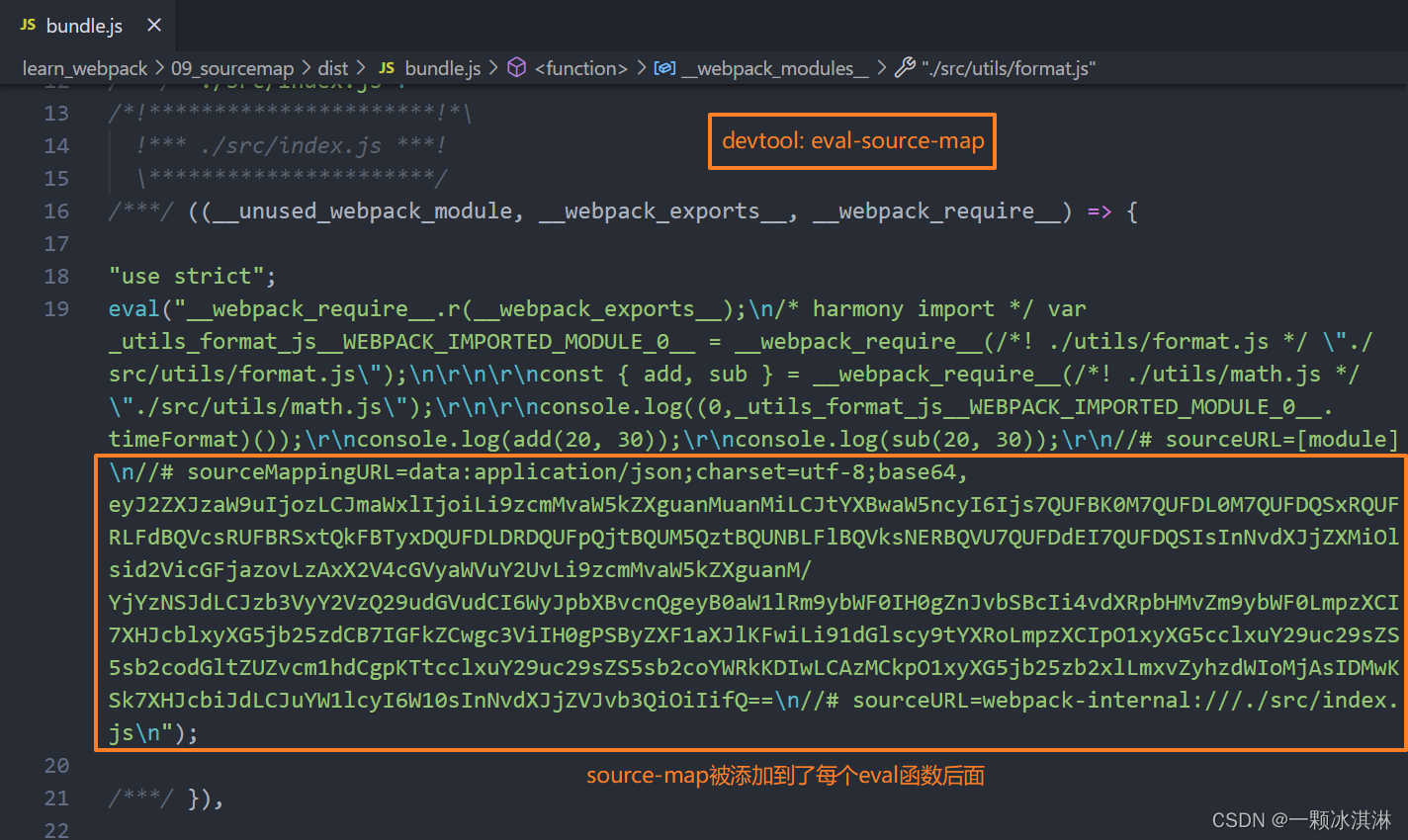
Task: Click line number 14 in gutter
Action: point(56,146)
